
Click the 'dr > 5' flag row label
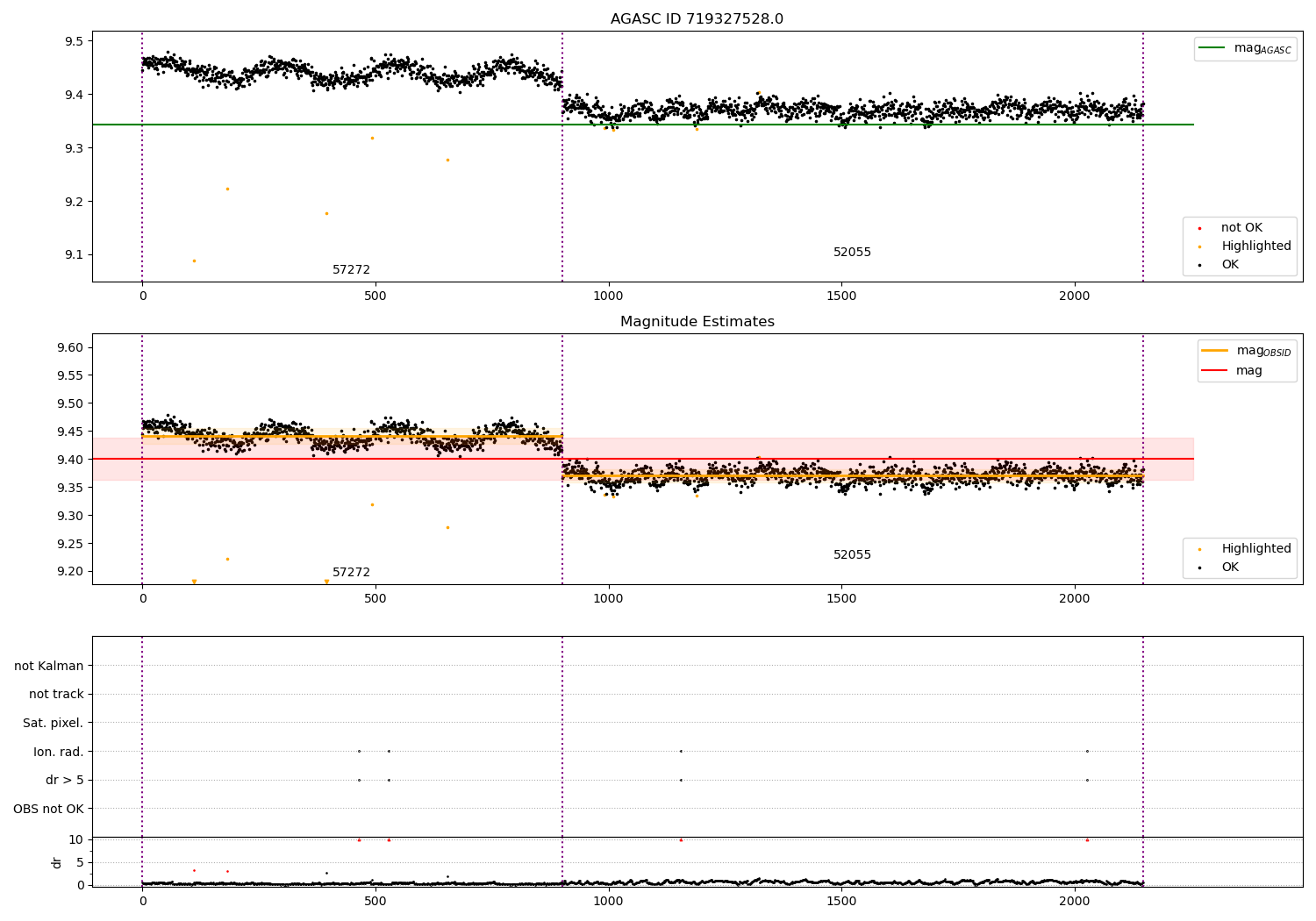point(65,780)
